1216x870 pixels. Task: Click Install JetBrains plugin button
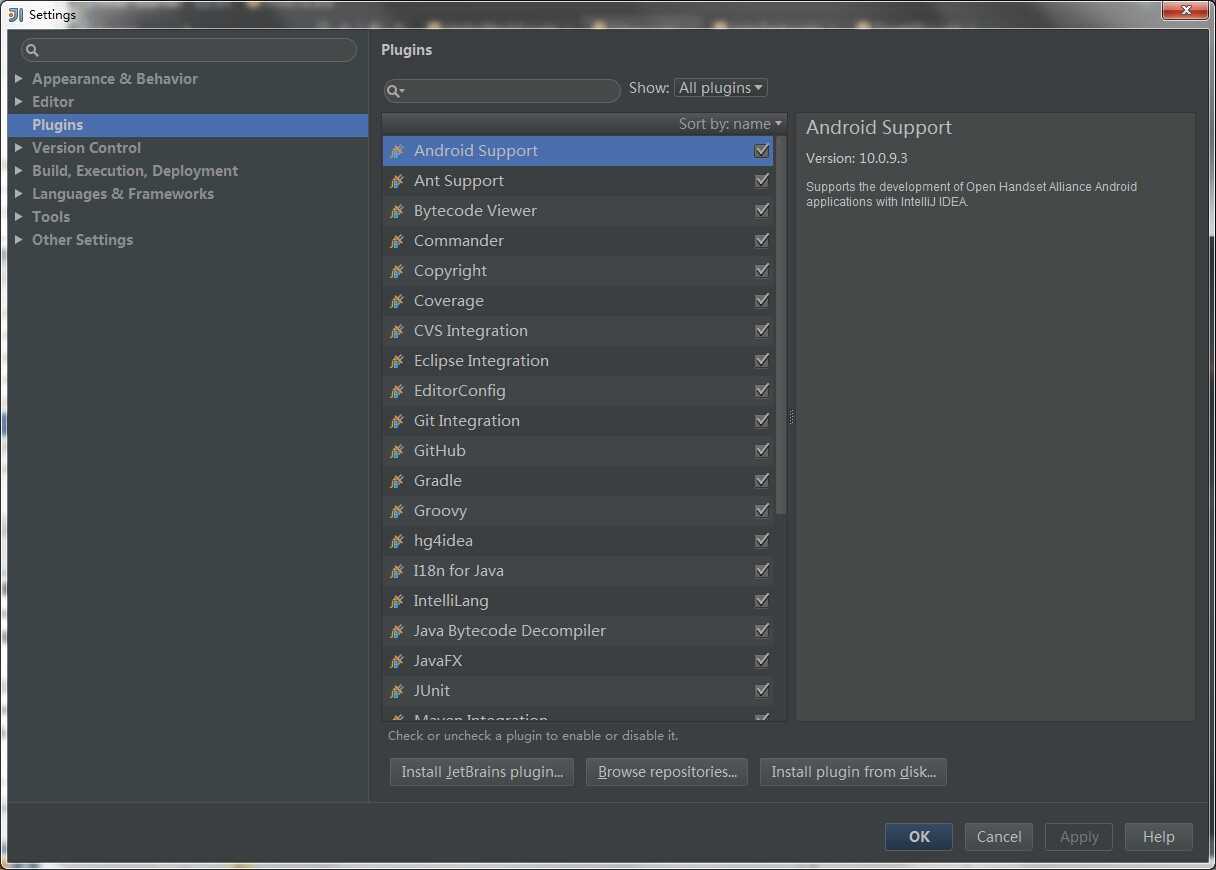coord(481,772)
